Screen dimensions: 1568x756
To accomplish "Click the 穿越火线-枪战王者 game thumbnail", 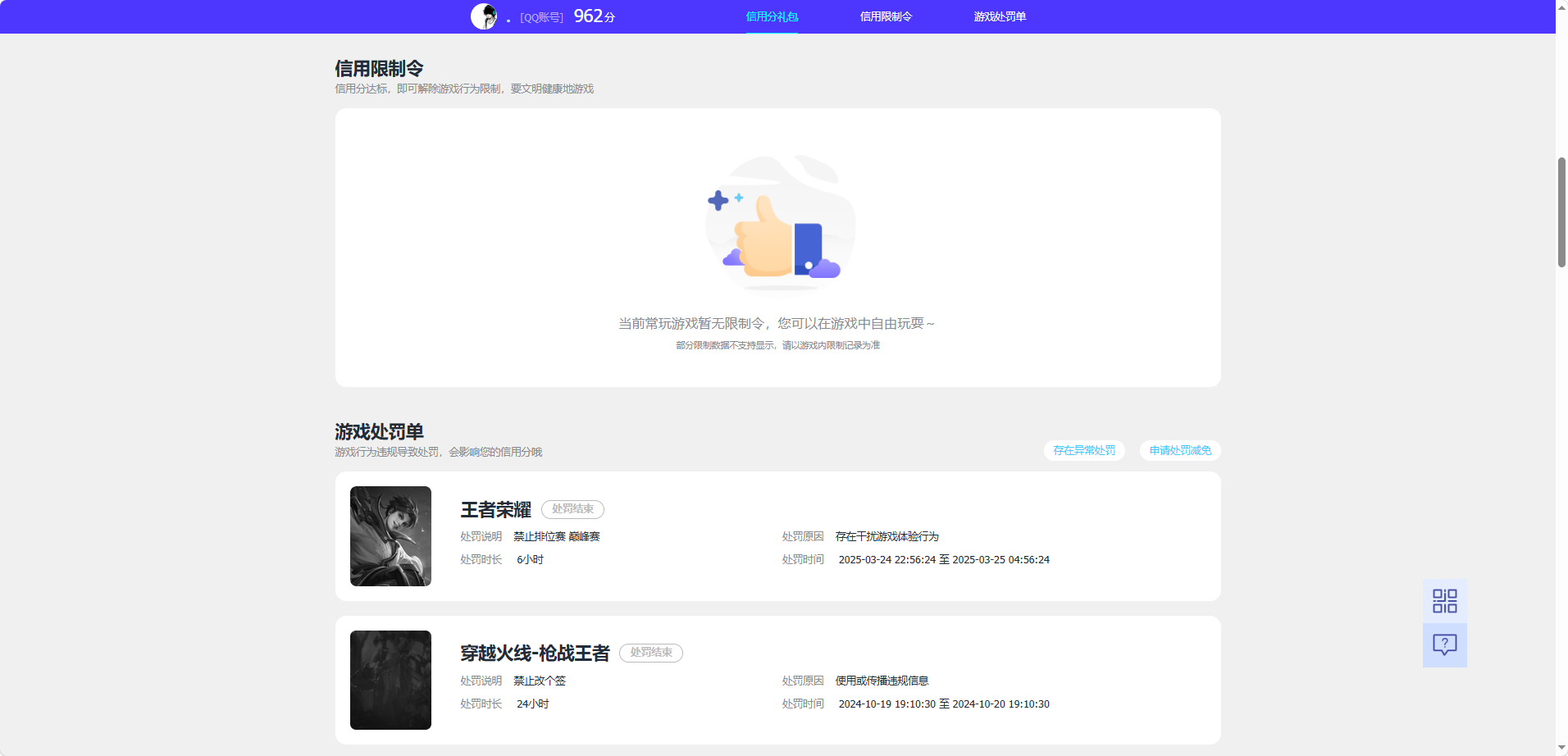I will click(x=390, y=680).
